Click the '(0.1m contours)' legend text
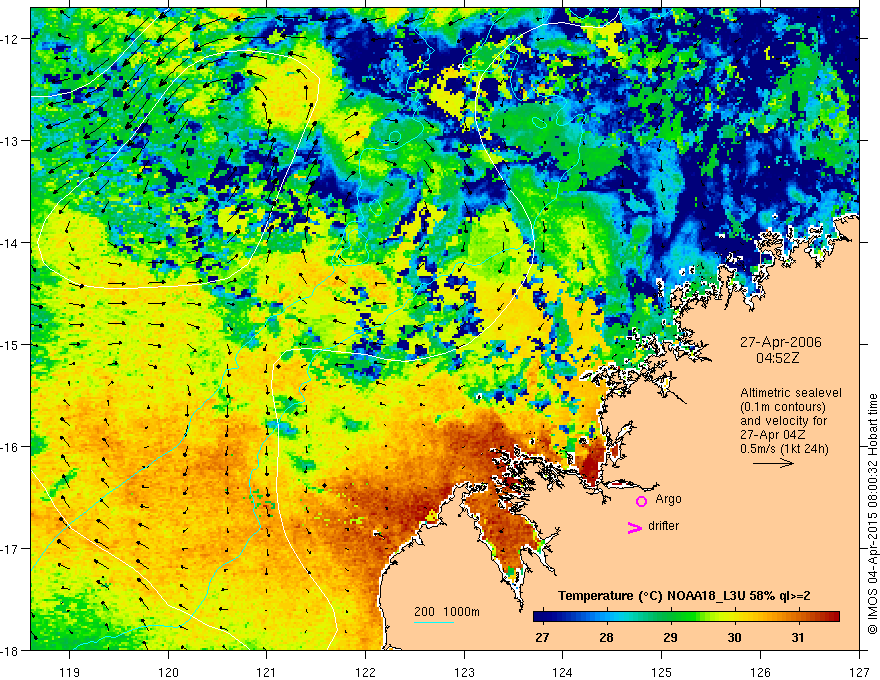Viewport: 880px width, 680px height. (x=783, y=407)
